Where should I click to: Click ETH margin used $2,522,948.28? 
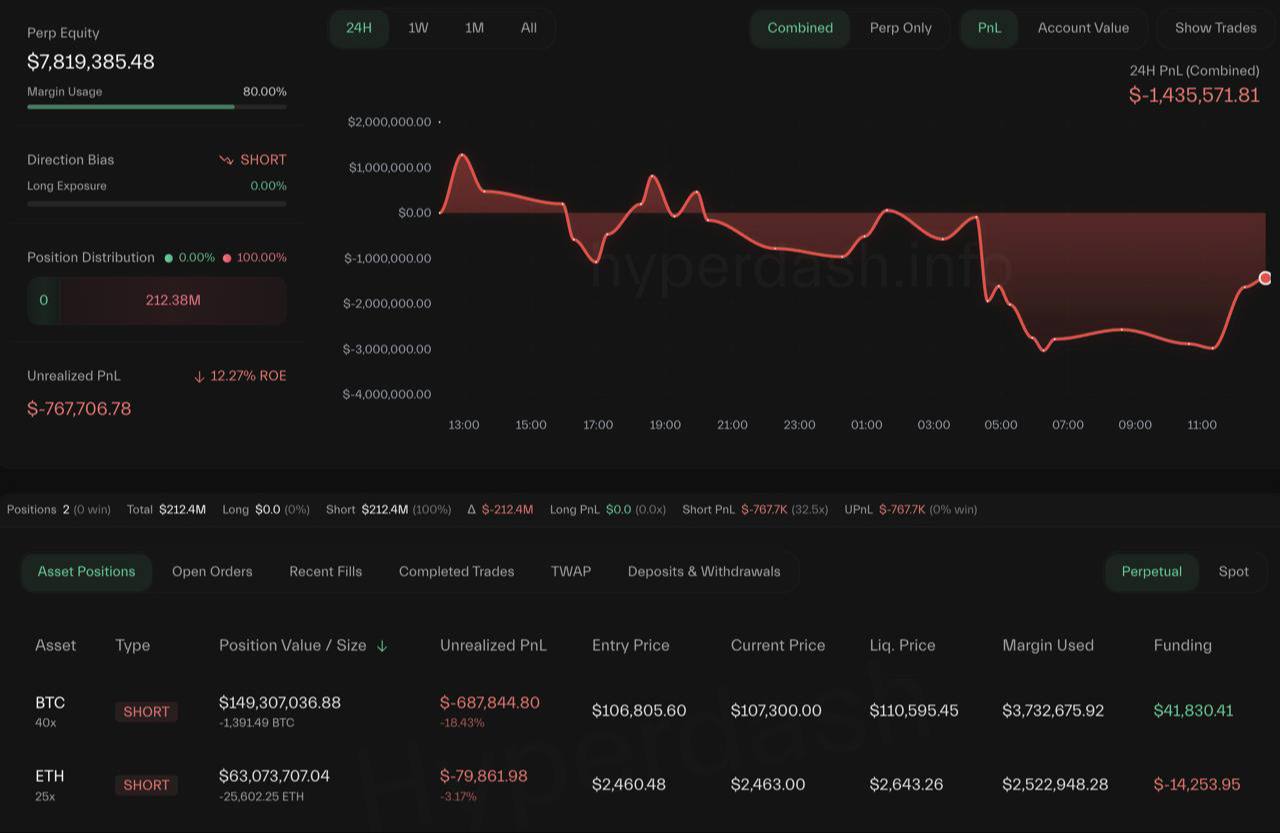[x=1055, y=785]
